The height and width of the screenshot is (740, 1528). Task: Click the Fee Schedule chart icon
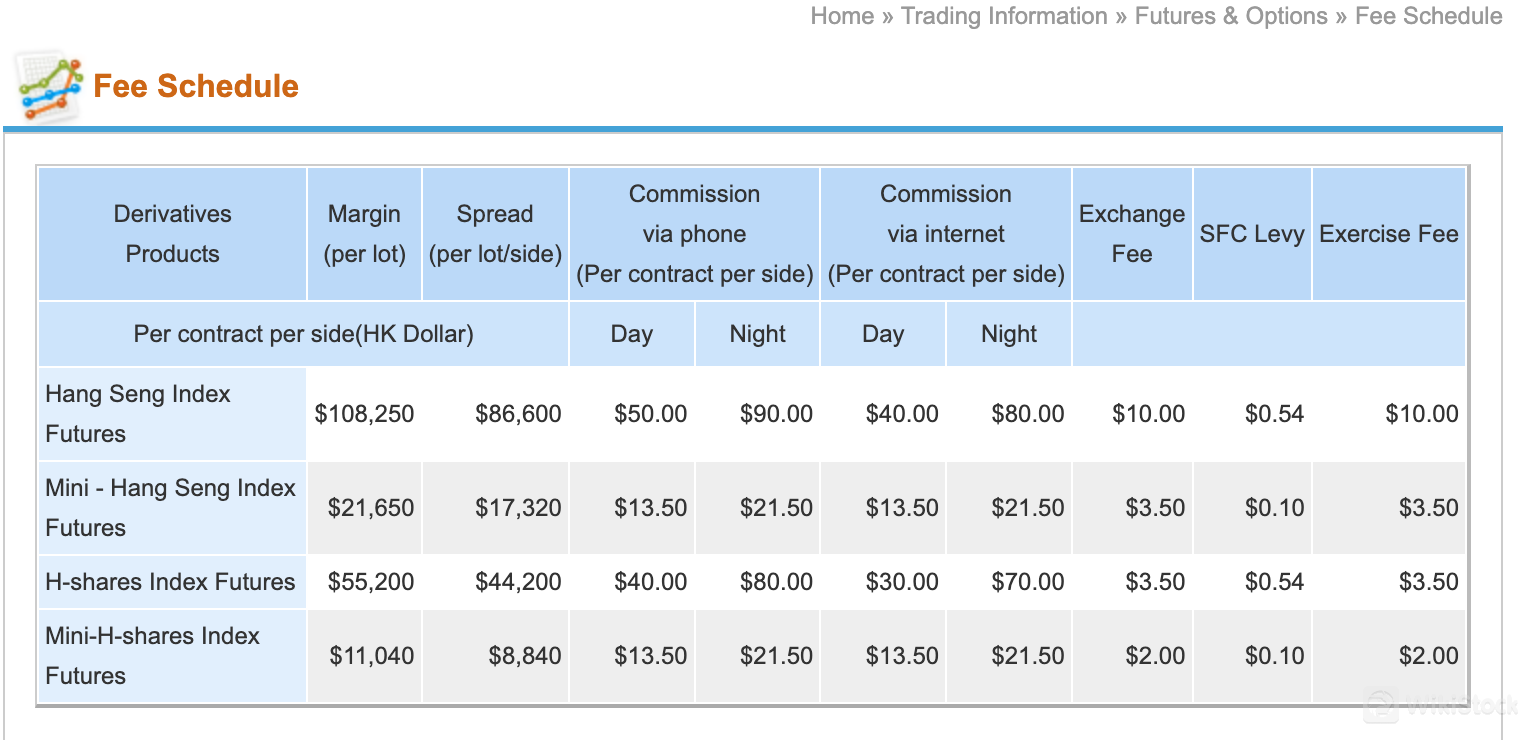48,87
